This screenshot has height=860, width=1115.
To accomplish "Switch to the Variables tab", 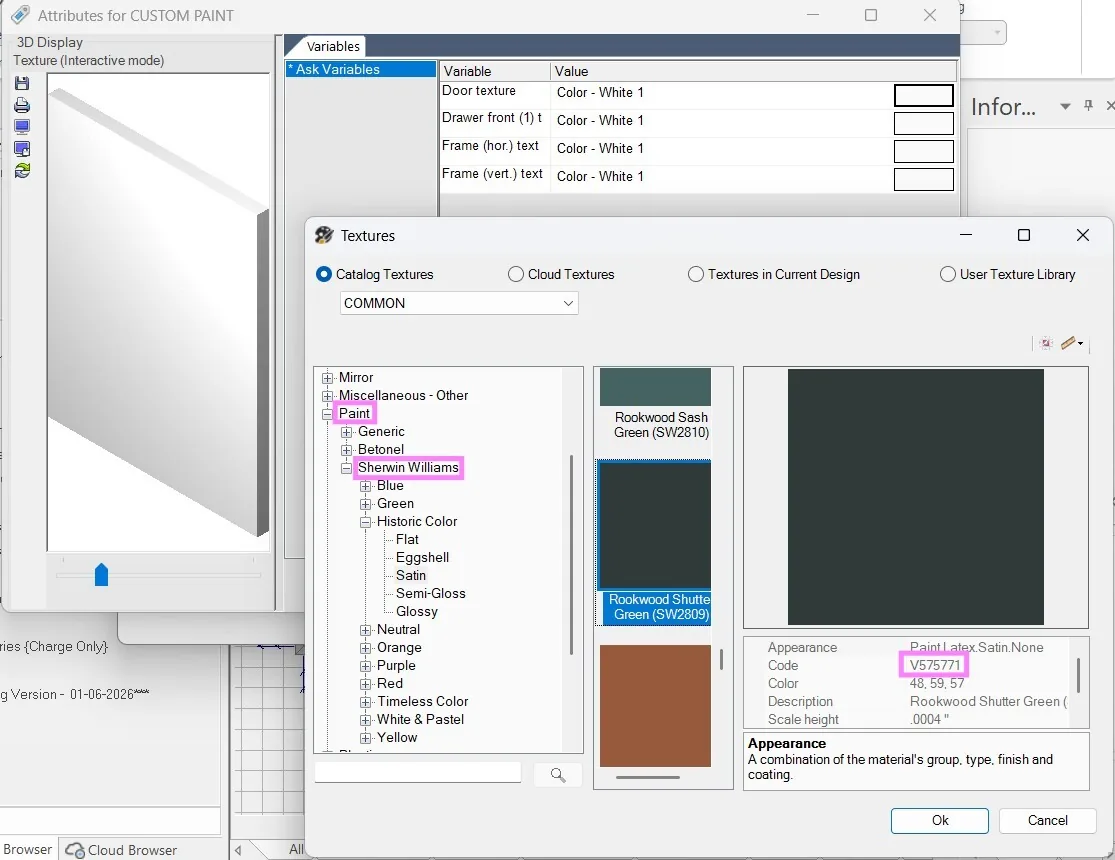I will pos(333,46).
